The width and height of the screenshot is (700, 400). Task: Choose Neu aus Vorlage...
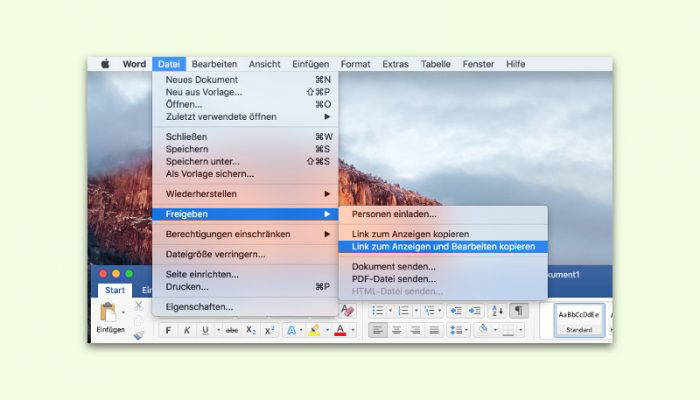point(245,92)
